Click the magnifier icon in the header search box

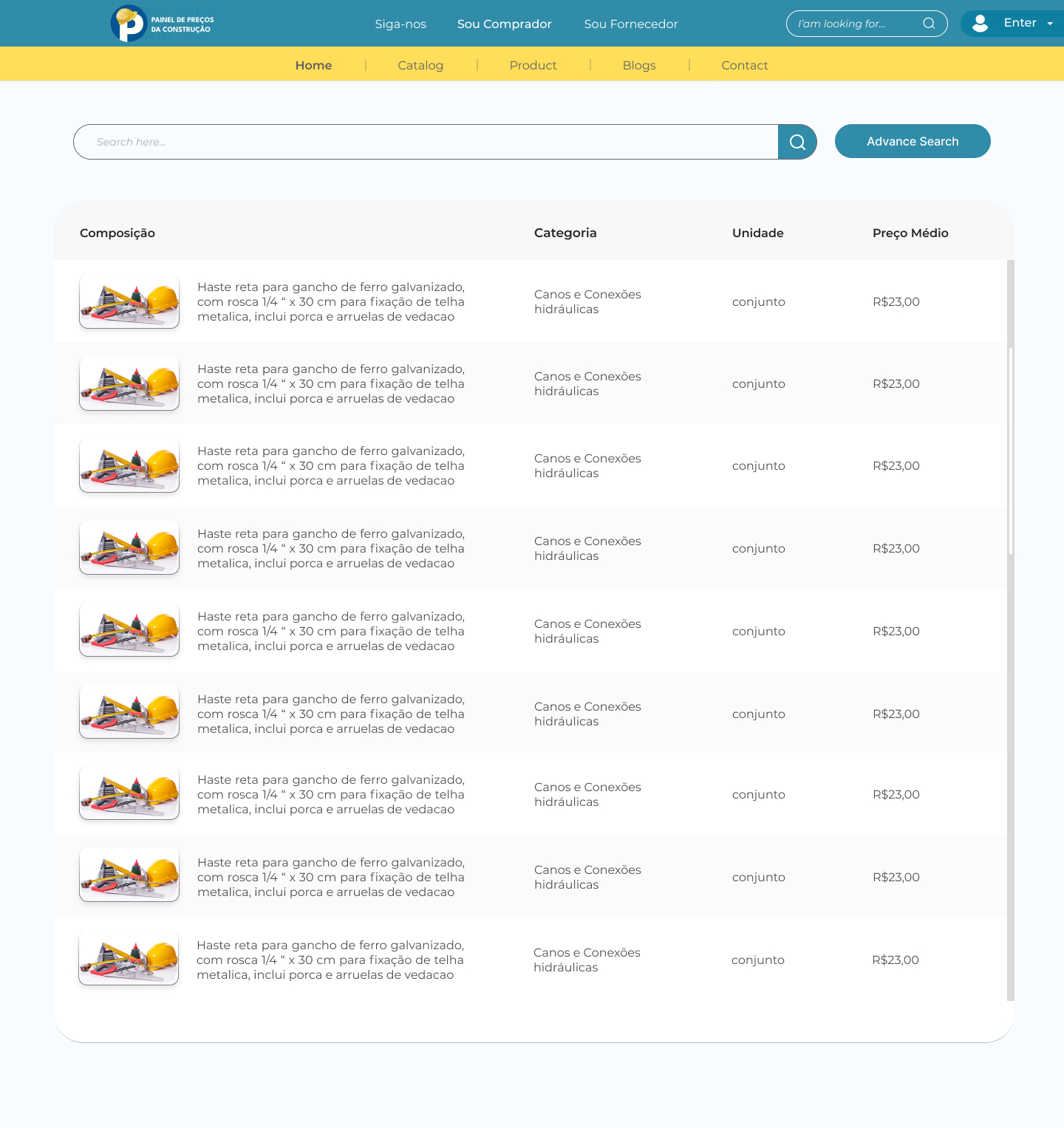point(929,24)
